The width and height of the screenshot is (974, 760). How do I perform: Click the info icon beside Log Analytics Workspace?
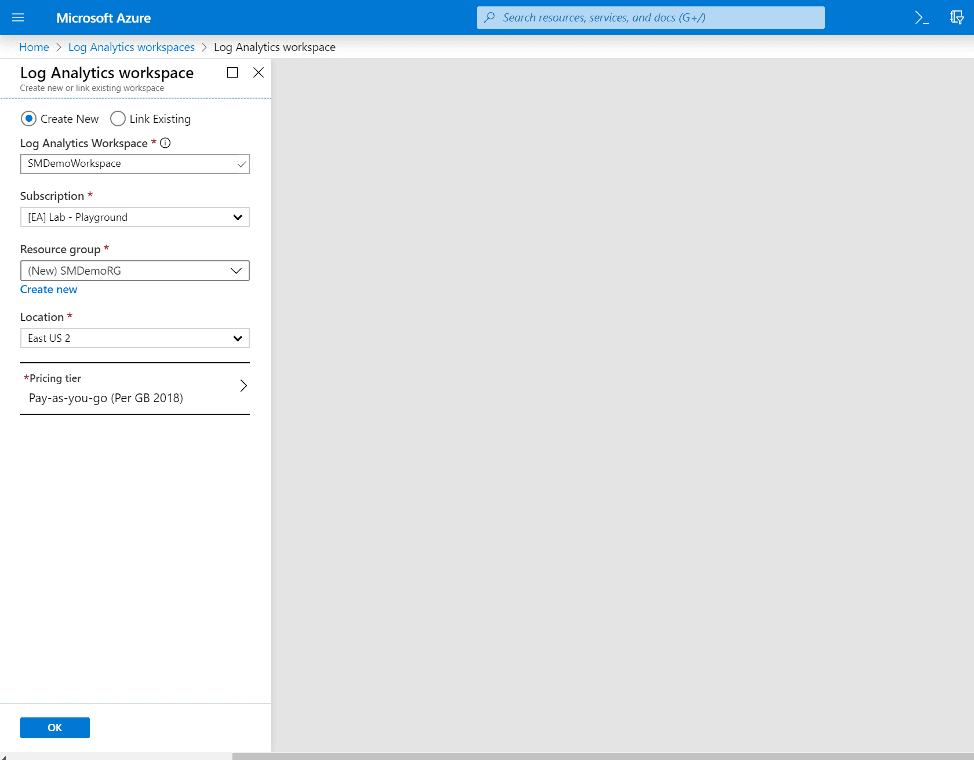pos(163,142)
